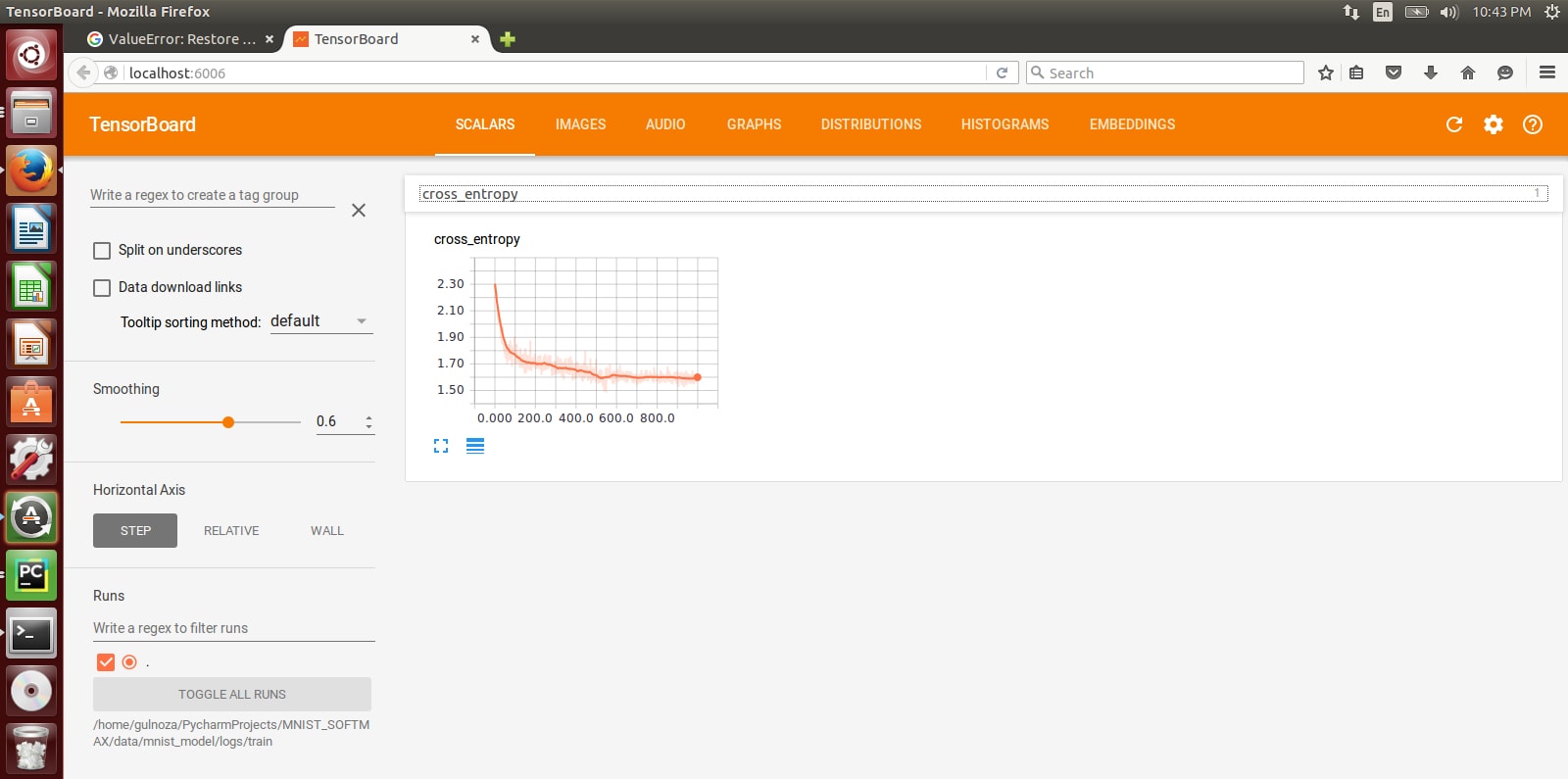This screenshot has width=1568, height=779.
Task: Open Terminal from the dock
Action: [31, 634]
